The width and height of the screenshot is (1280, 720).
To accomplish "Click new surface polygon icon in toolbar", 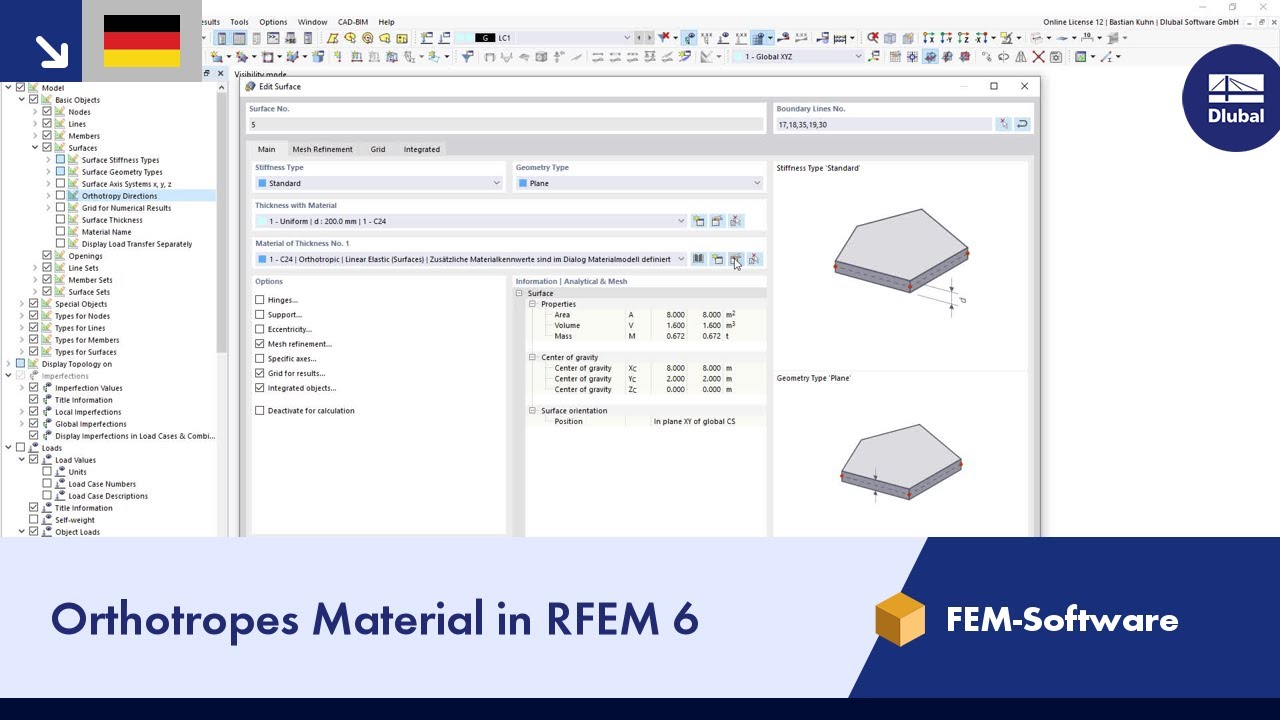I will pyautogui.click(x=333, y=38).
